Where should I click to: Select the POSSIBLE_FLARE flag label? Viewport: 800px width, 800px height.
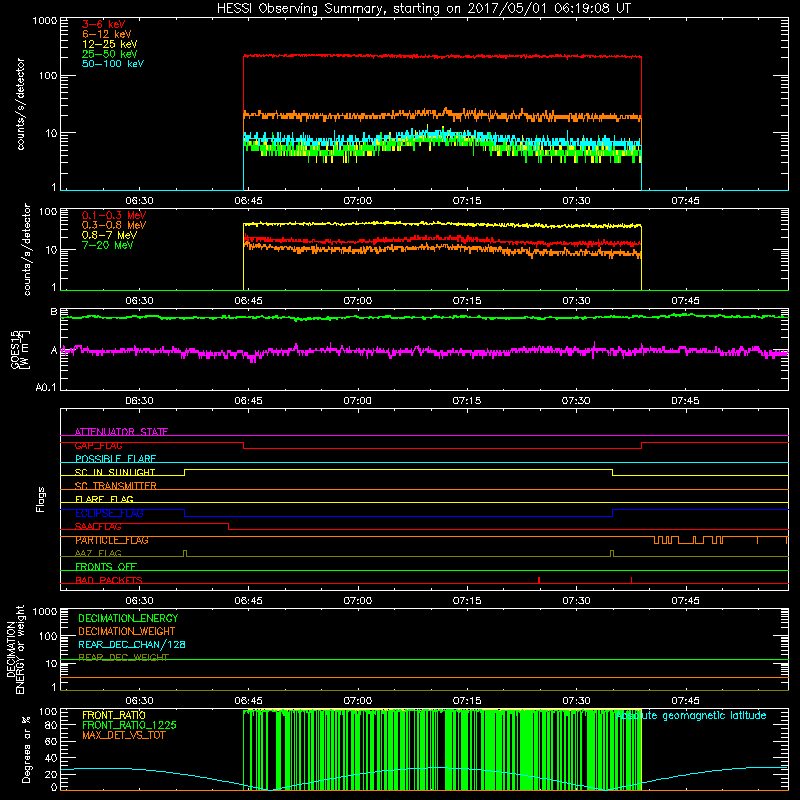(115, 459)
